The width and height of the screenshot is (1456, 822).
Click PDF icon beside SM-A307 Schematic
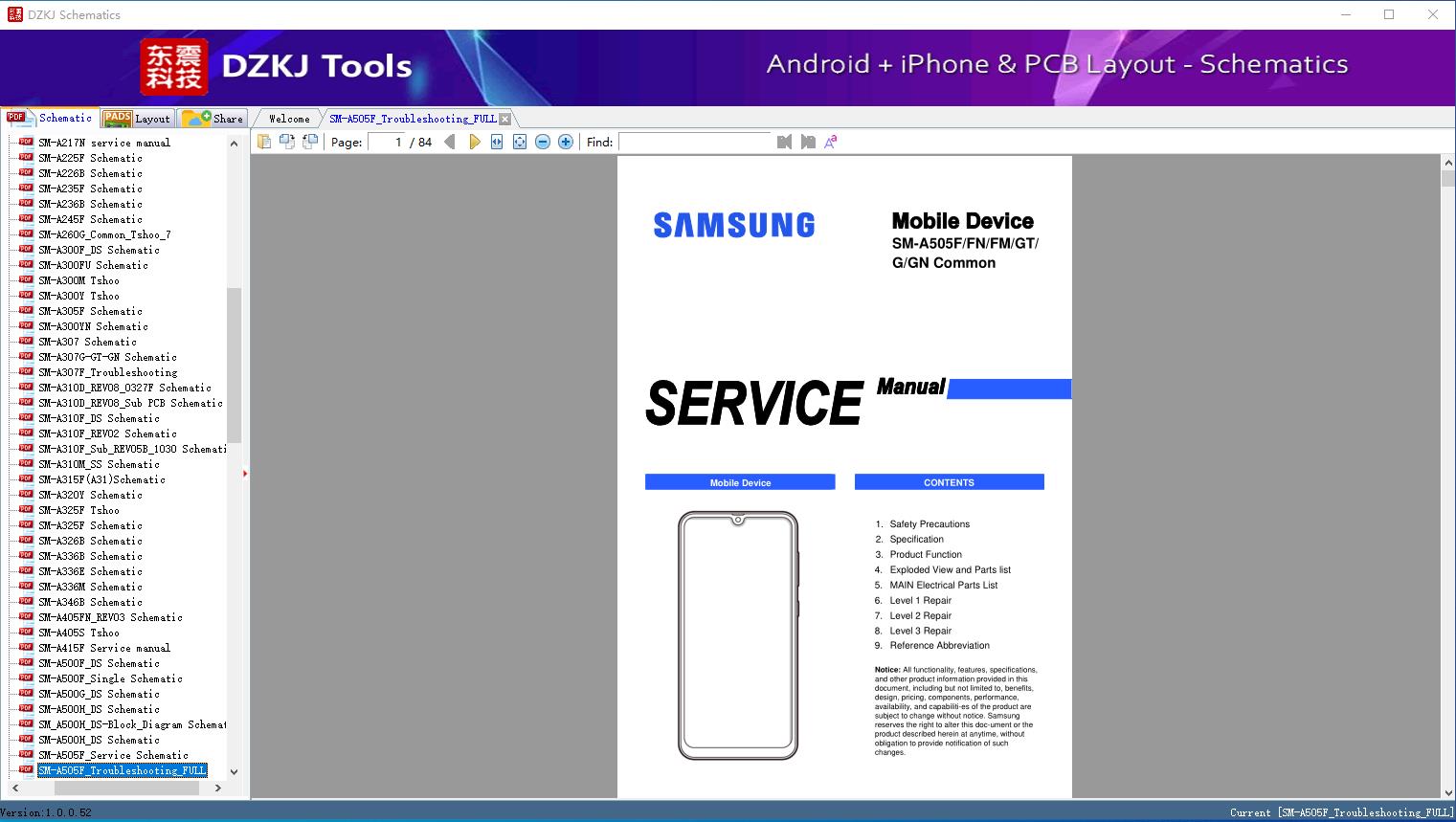[x=26, y=341]
